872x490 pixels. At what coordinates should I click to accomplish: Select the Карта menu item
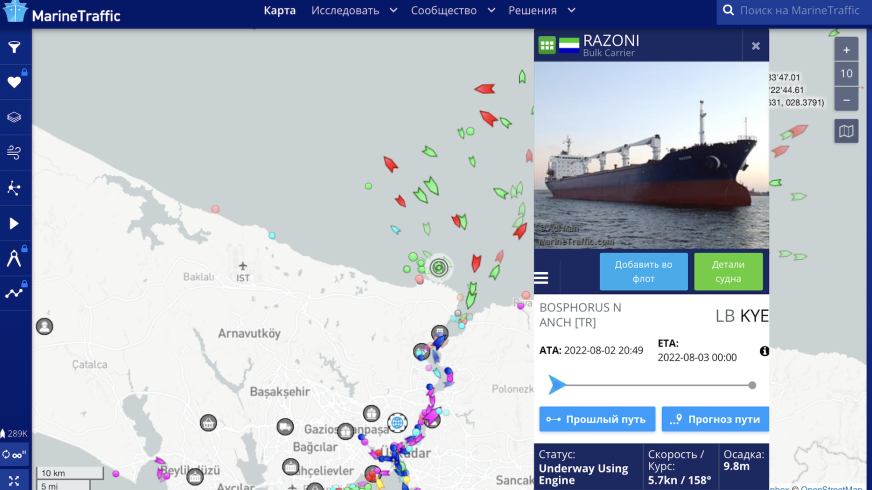pyautogui.click(x=279, y=11)
